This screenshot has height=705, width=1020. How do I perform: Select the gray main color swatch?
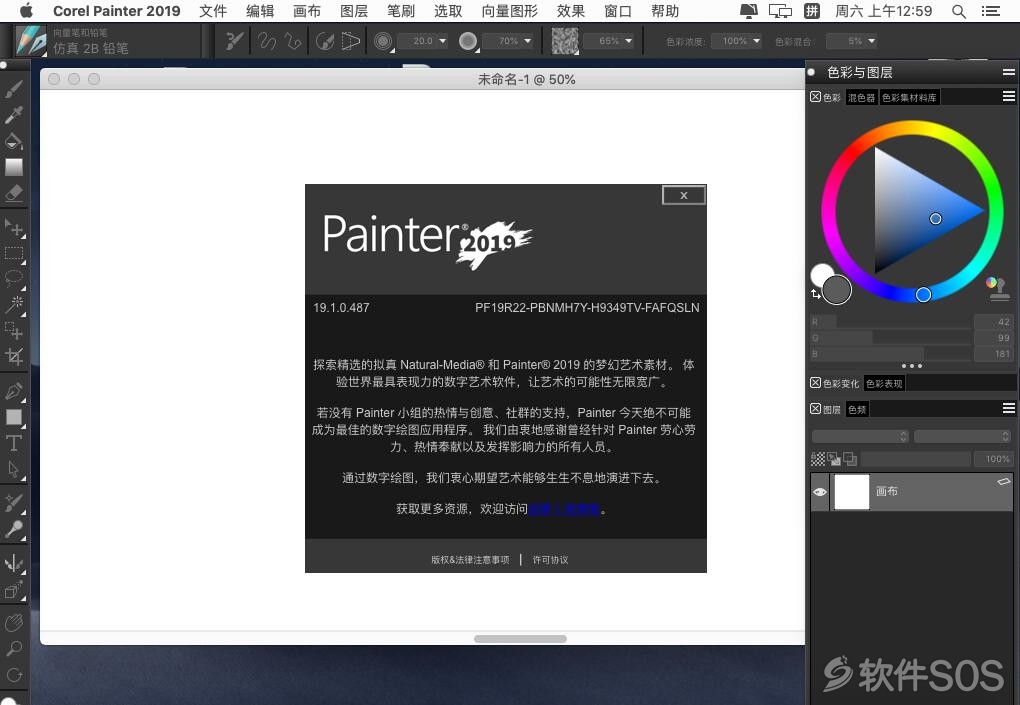pos(837,289)
